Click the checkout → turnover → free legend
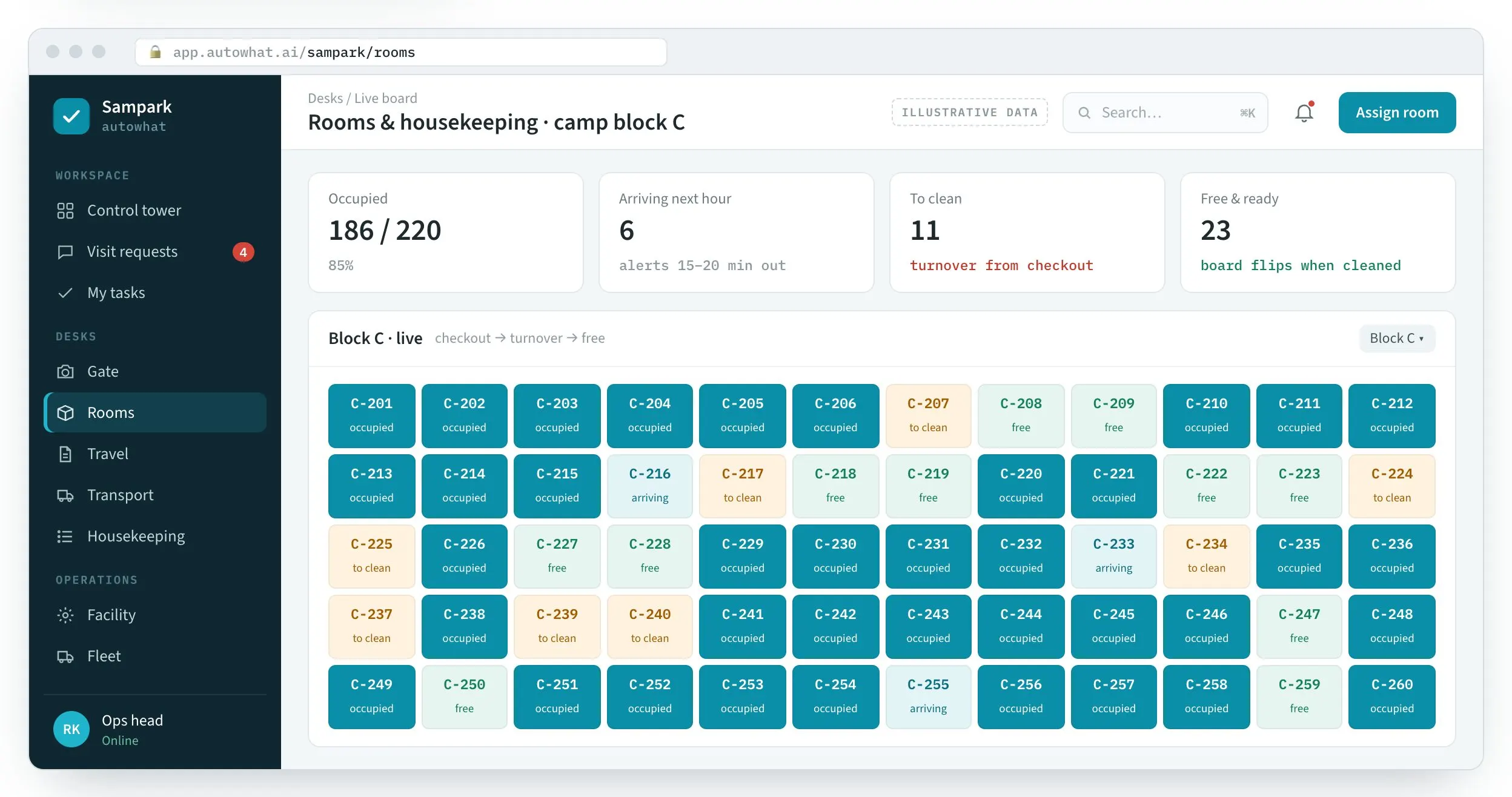Viewport: 1512px width, 797px height. 520,339
